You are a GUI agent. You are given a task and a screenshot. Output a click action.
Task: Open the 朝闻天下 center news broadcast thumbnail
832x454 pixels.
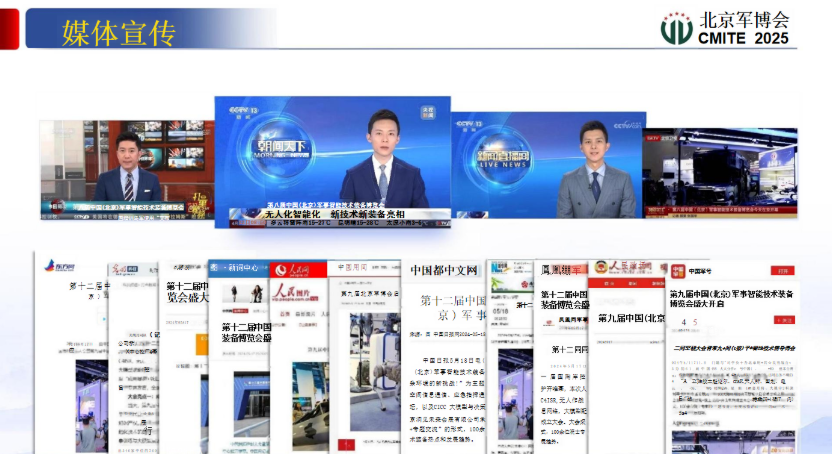pyautogui.click(x=332, y=162)
